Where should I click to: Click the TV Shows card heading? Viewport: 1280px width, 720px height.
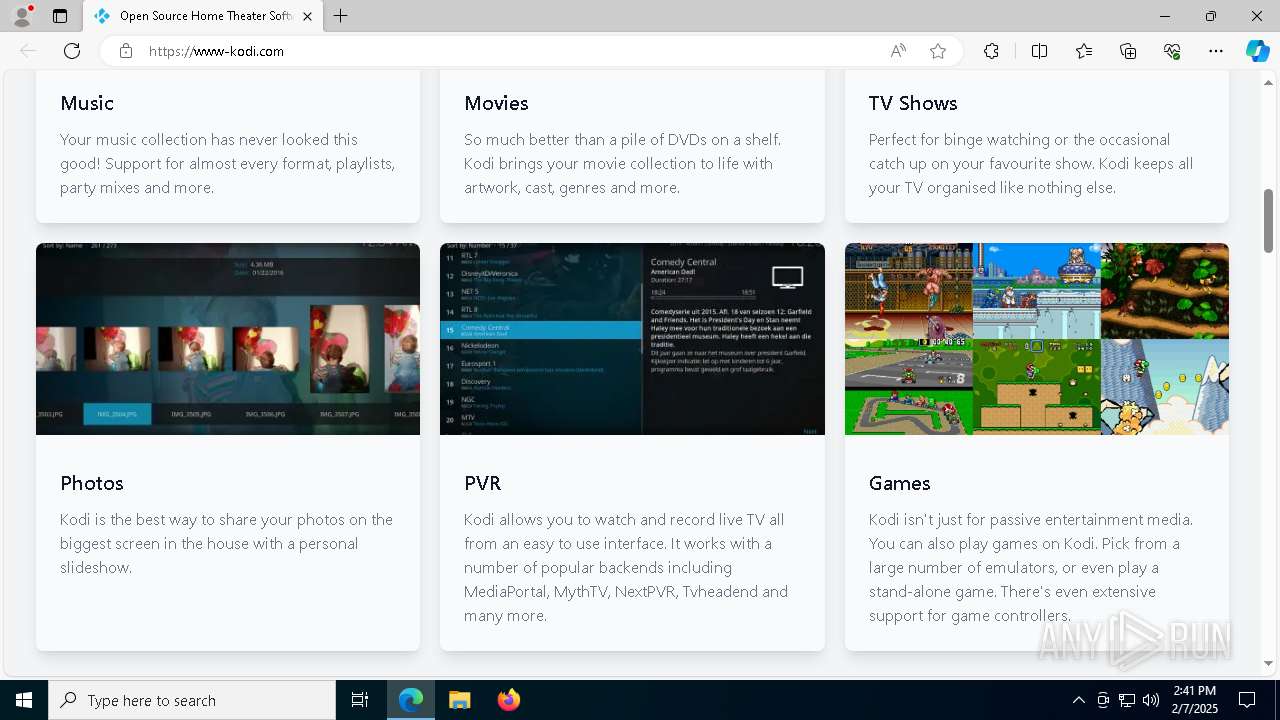(x=913, y=103)
